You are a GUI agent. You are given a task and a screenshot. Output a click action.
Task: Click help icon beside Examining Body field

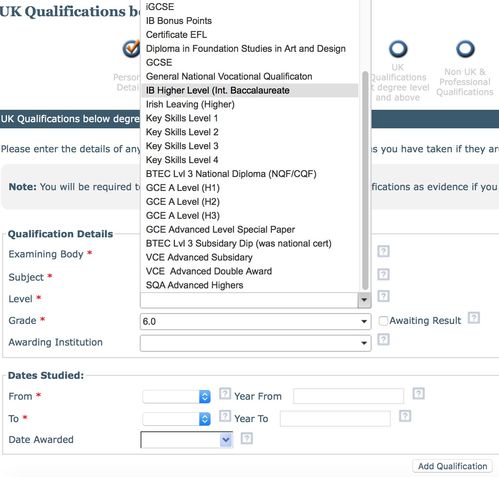(383, 251)
